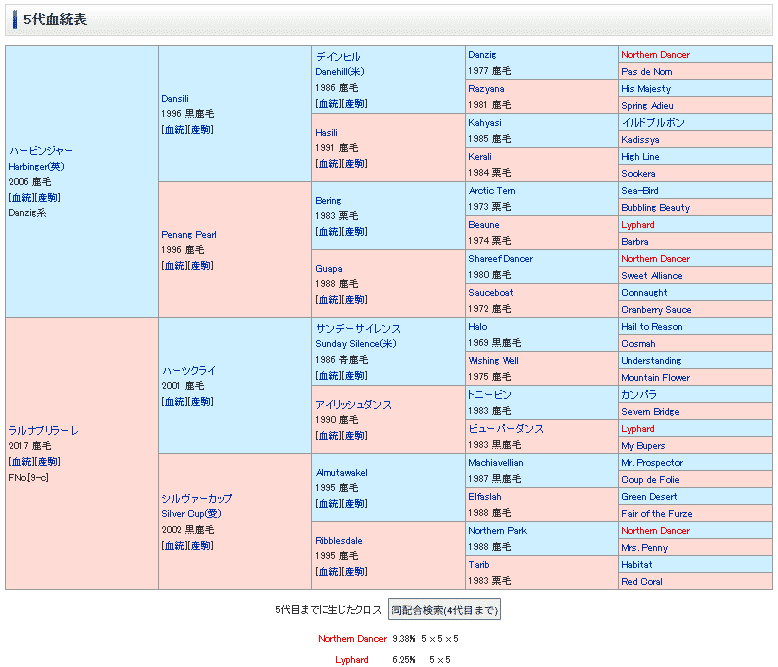Click Lyphard in the cross summary

(x=352, y=660)
